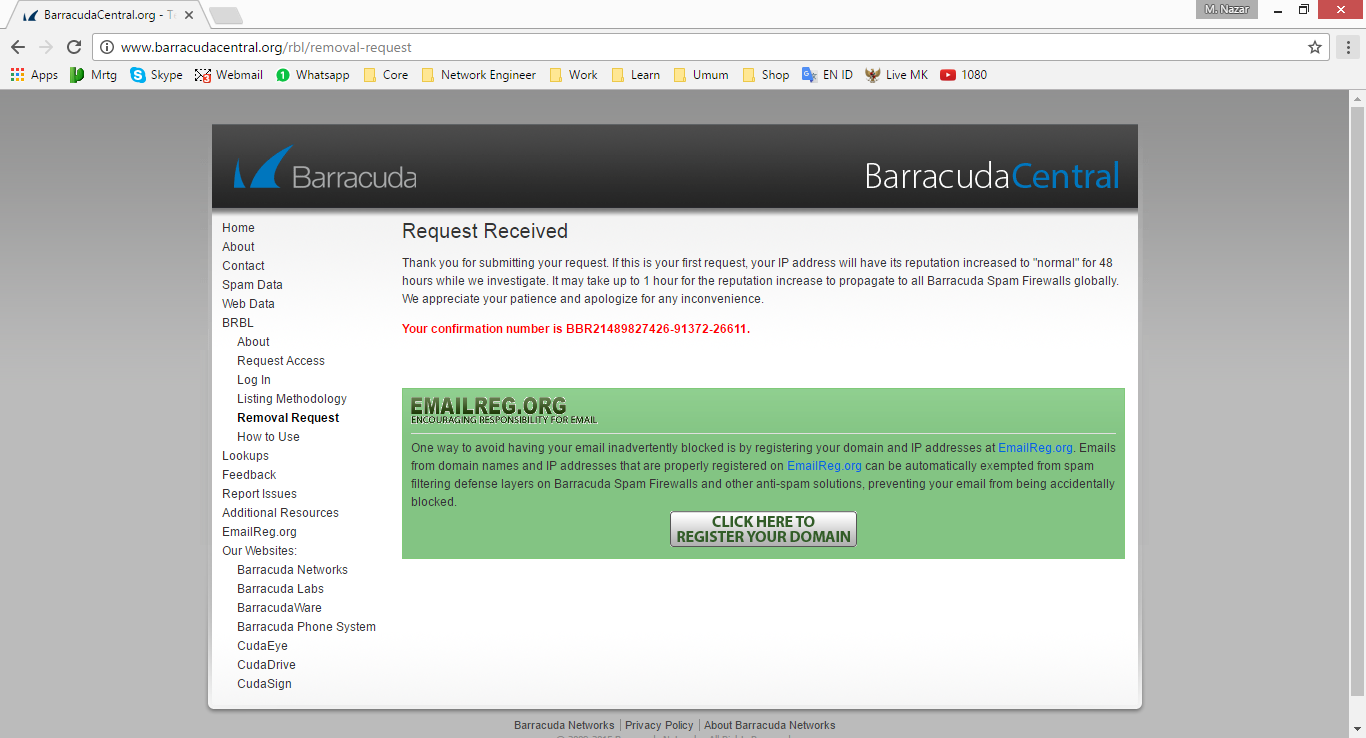Click the Webmail bookmark icon
Viewport: 1366px width, 738px height.
click(x=202, y=74)
